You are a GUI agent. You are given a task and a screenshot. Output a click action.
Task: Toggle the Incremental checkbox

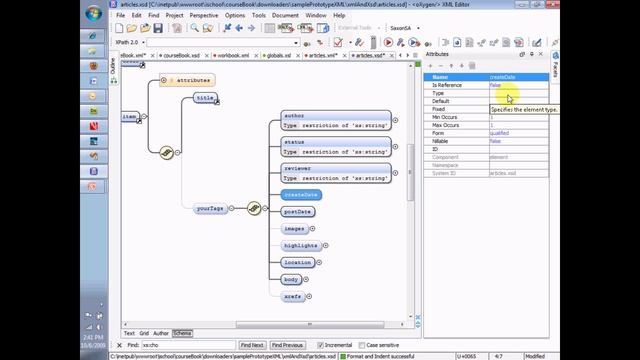point(320,345)
